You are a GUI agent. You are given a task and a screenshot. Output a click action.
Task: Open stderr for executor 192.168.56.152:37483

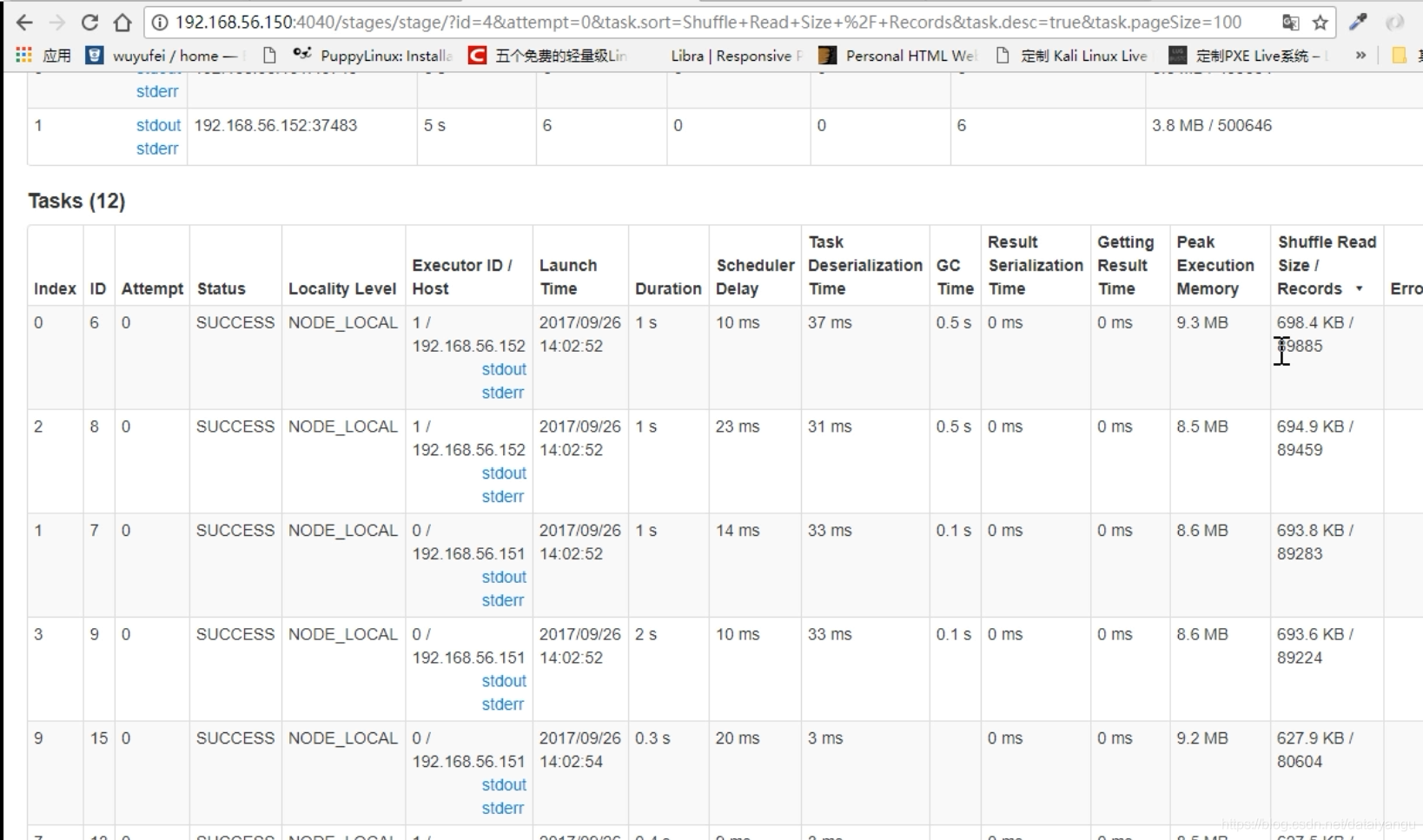click(x=157, y=149)
